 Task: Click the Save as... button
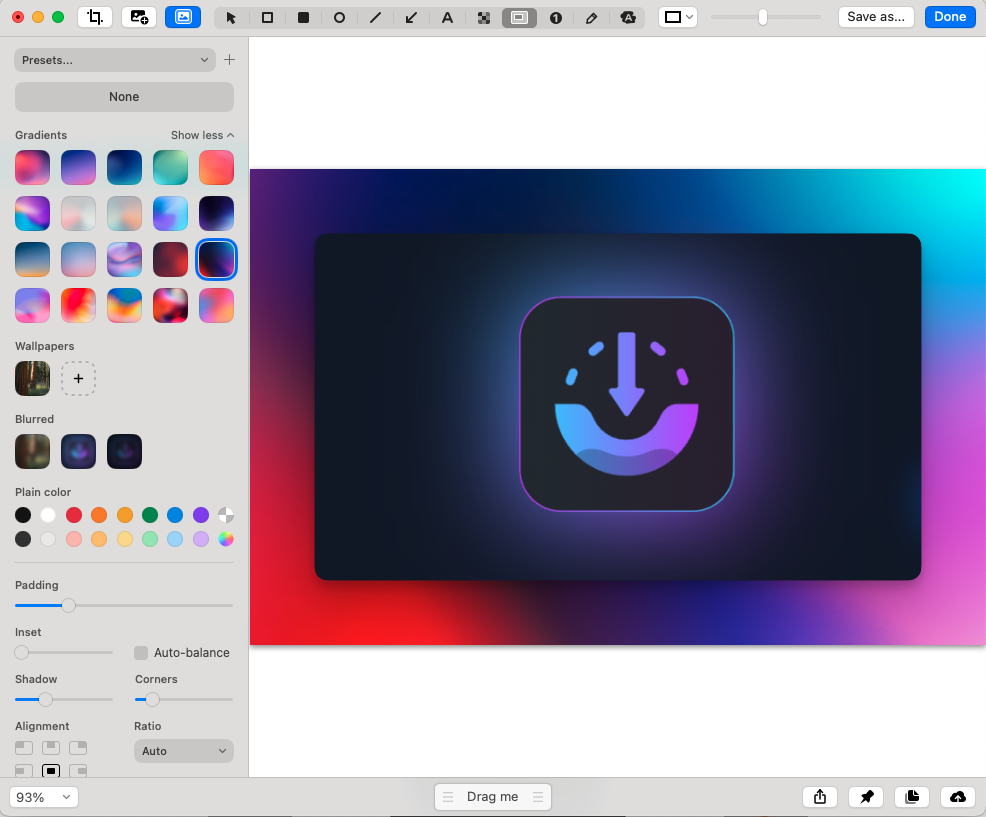(x=875, y=17)
